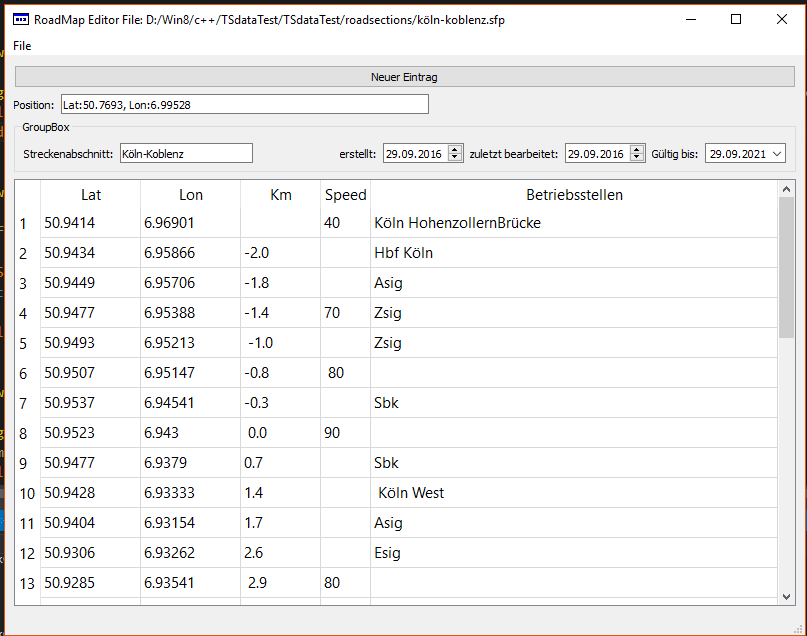This screenshot has height=636, width=807.
Task: Click the Position text field
Action: (x=243, y=104)
